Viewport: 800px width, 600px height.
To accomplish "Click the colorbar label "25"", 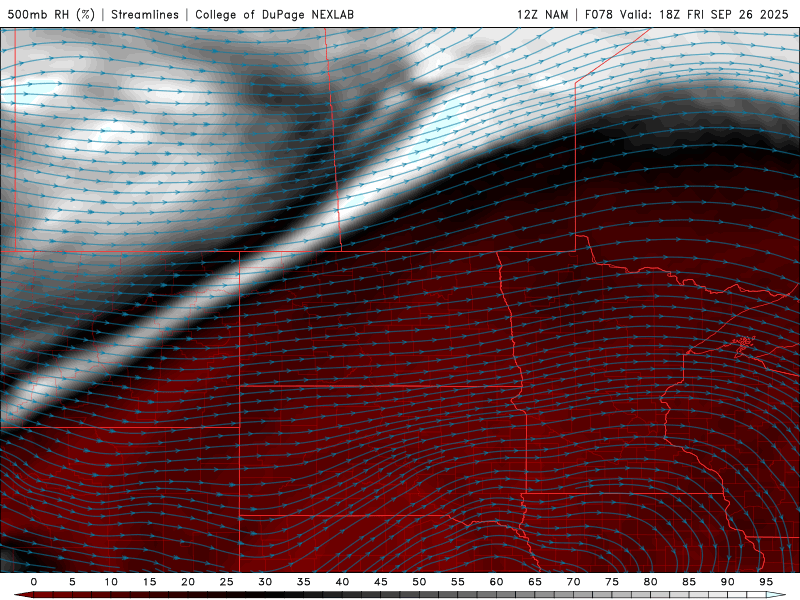I will (227, 582).
